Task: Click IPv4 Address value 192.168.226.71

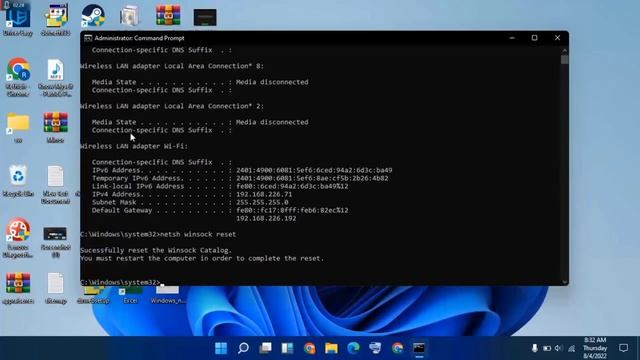Action: 264,194
